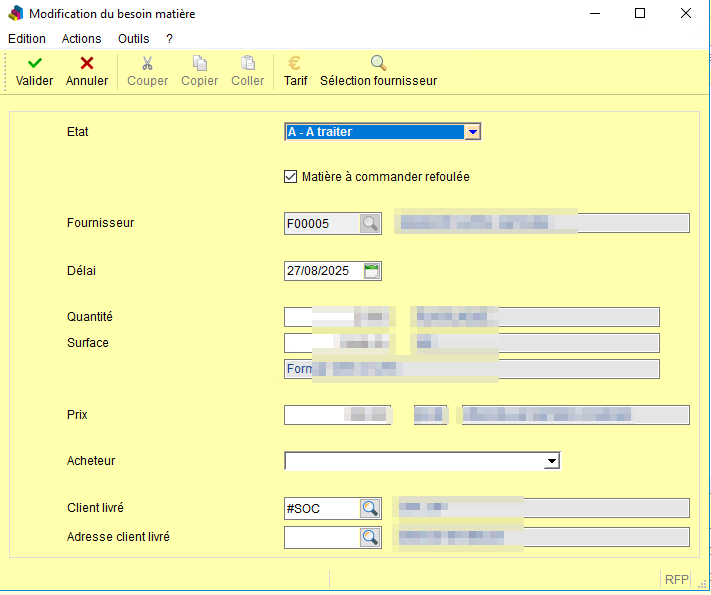Click the lookup icon next to Client livré
Screen dimensions: 711x595
(x=371, y=508)
